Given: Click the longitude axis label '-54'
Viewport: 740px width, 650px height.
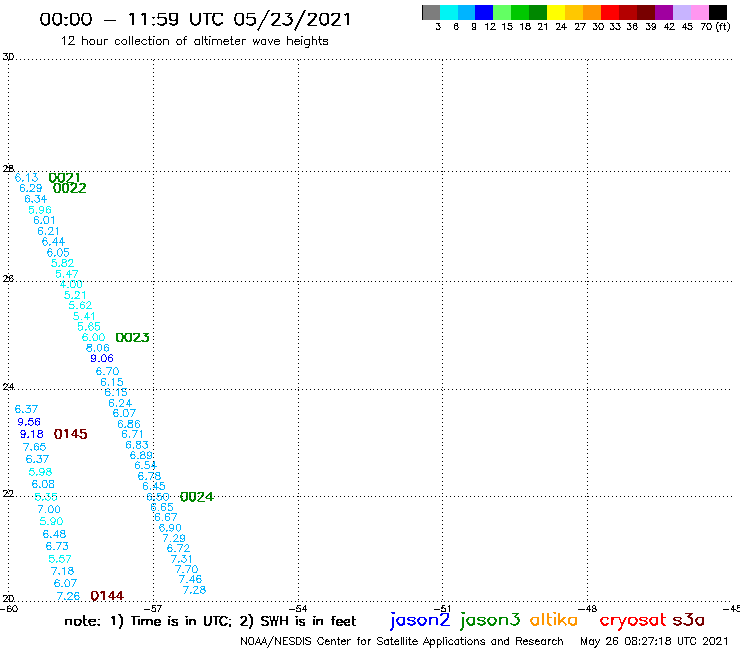Looking at the screenshot, I should pyautogui.click(x=298, y=608).
